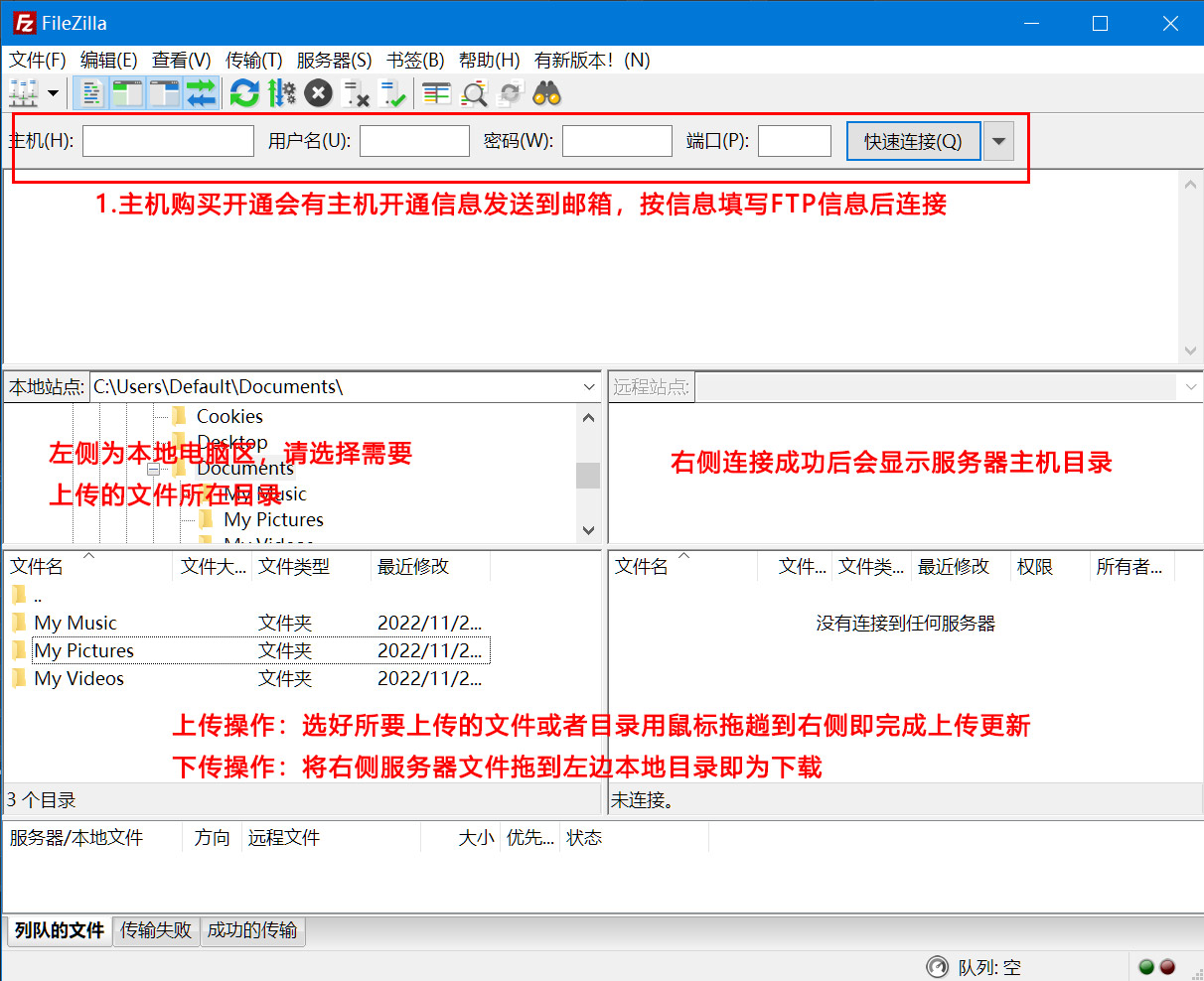Switch to the 列队的文件 tab
Viewport: 1204px width, 981px height.
click(60, 930)
